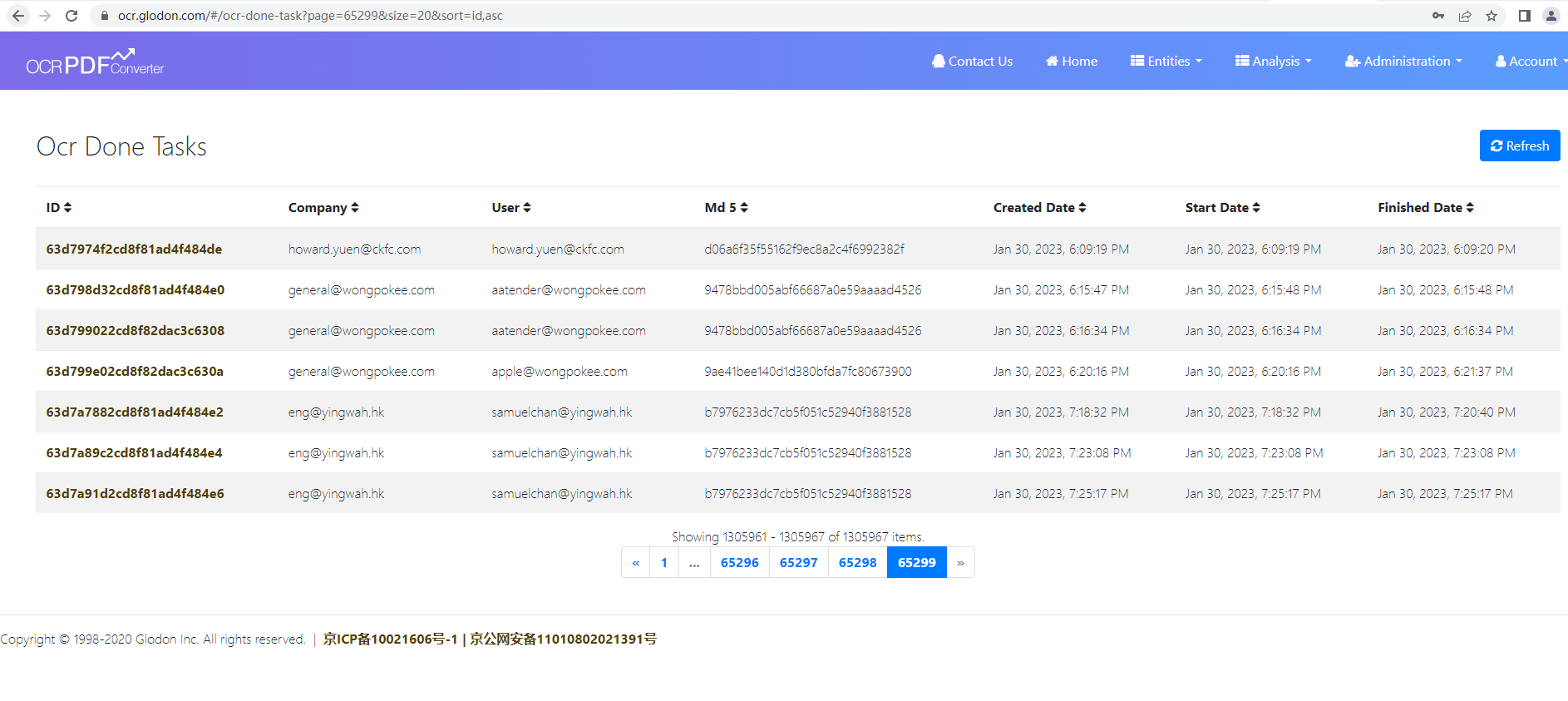Sort table by Company column arrows
Image resolution: width=1568 pixels, height=701 pixels.
click(355, 208)
